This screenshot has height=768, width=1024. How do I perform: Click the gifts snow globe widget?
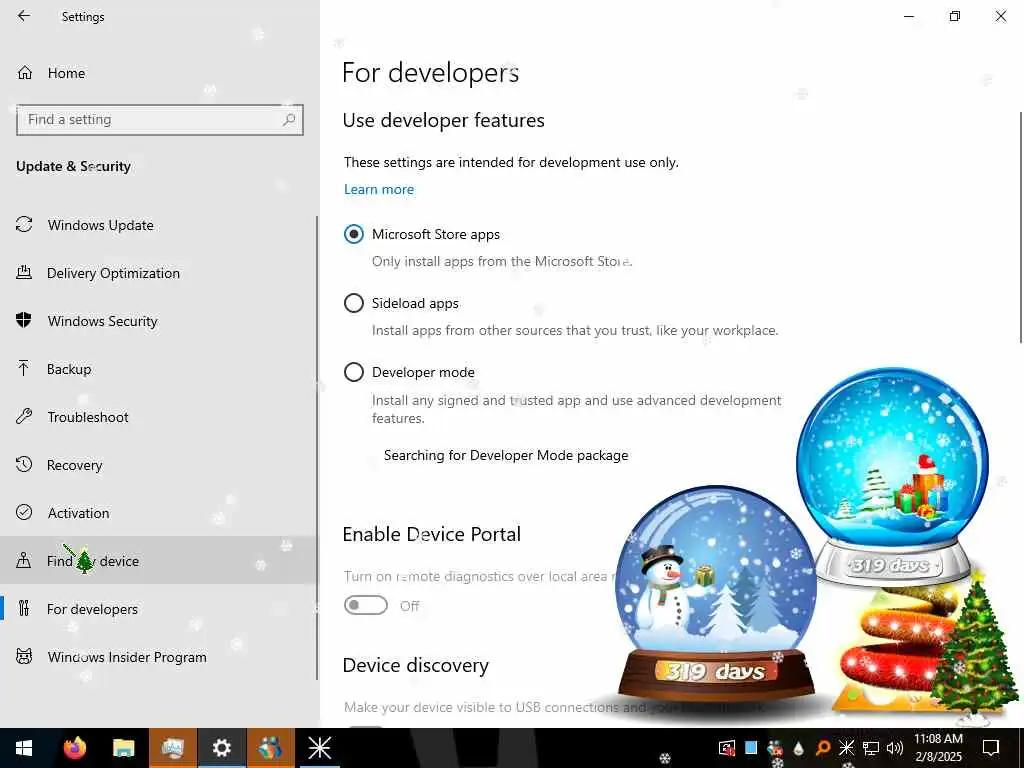click(892, 475)
